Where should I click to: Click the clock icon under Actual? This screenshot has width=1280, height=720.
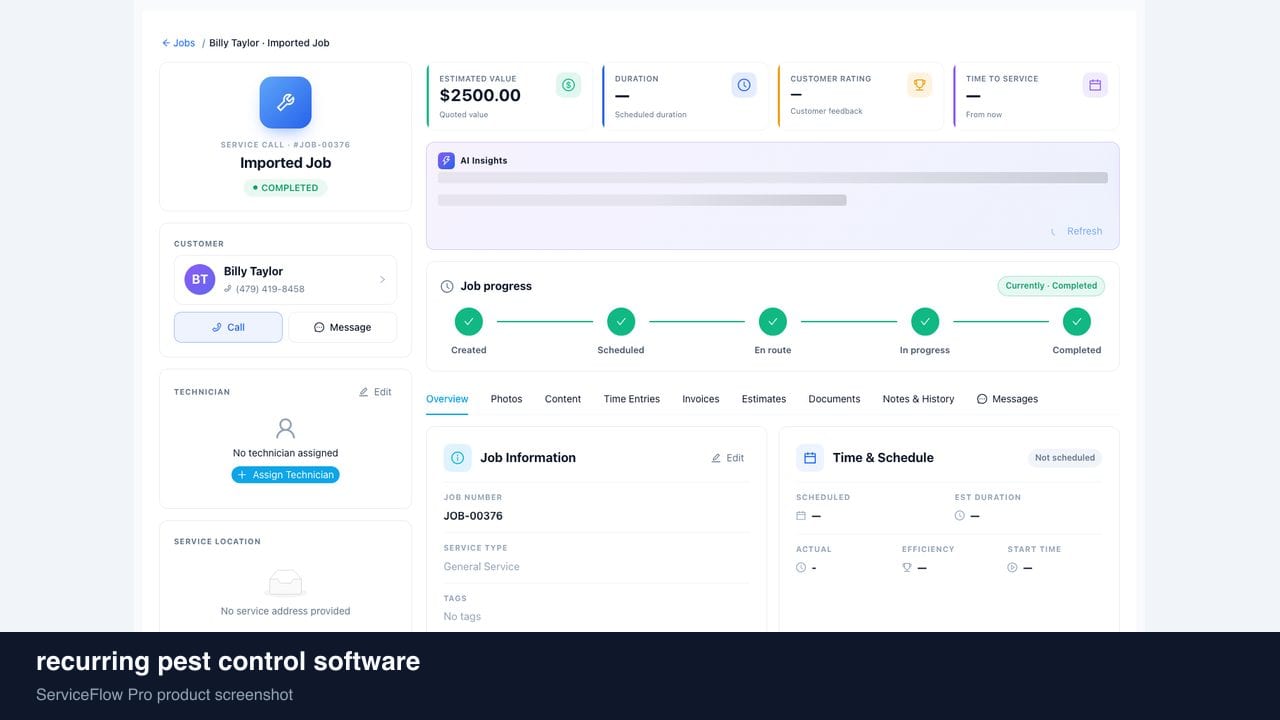click(801, 568)
